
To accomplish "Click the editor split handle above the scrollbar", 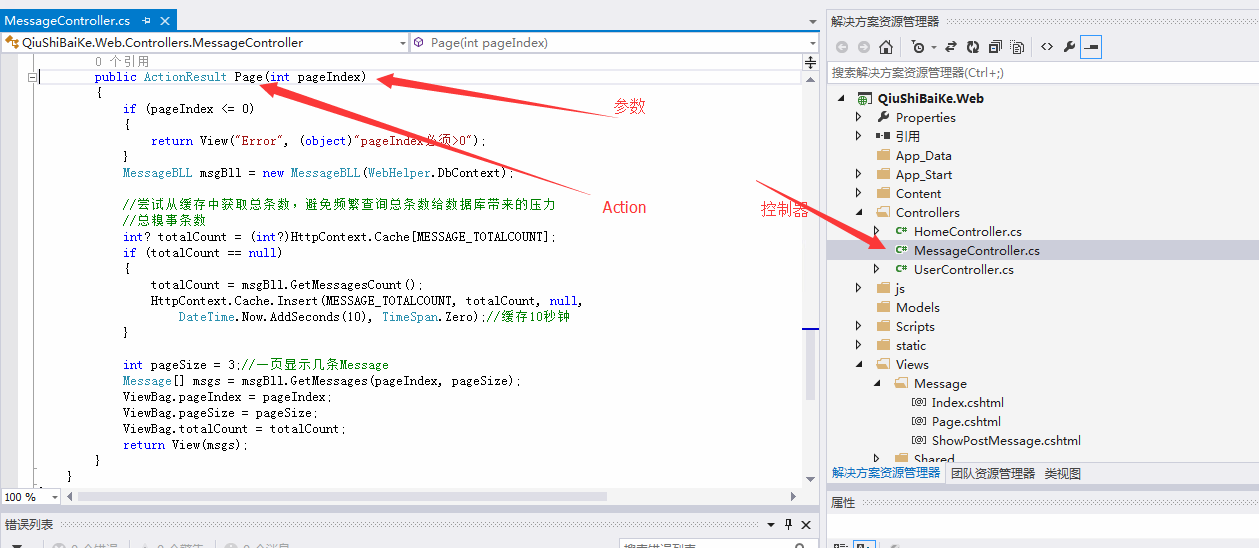I will (811, 62).
